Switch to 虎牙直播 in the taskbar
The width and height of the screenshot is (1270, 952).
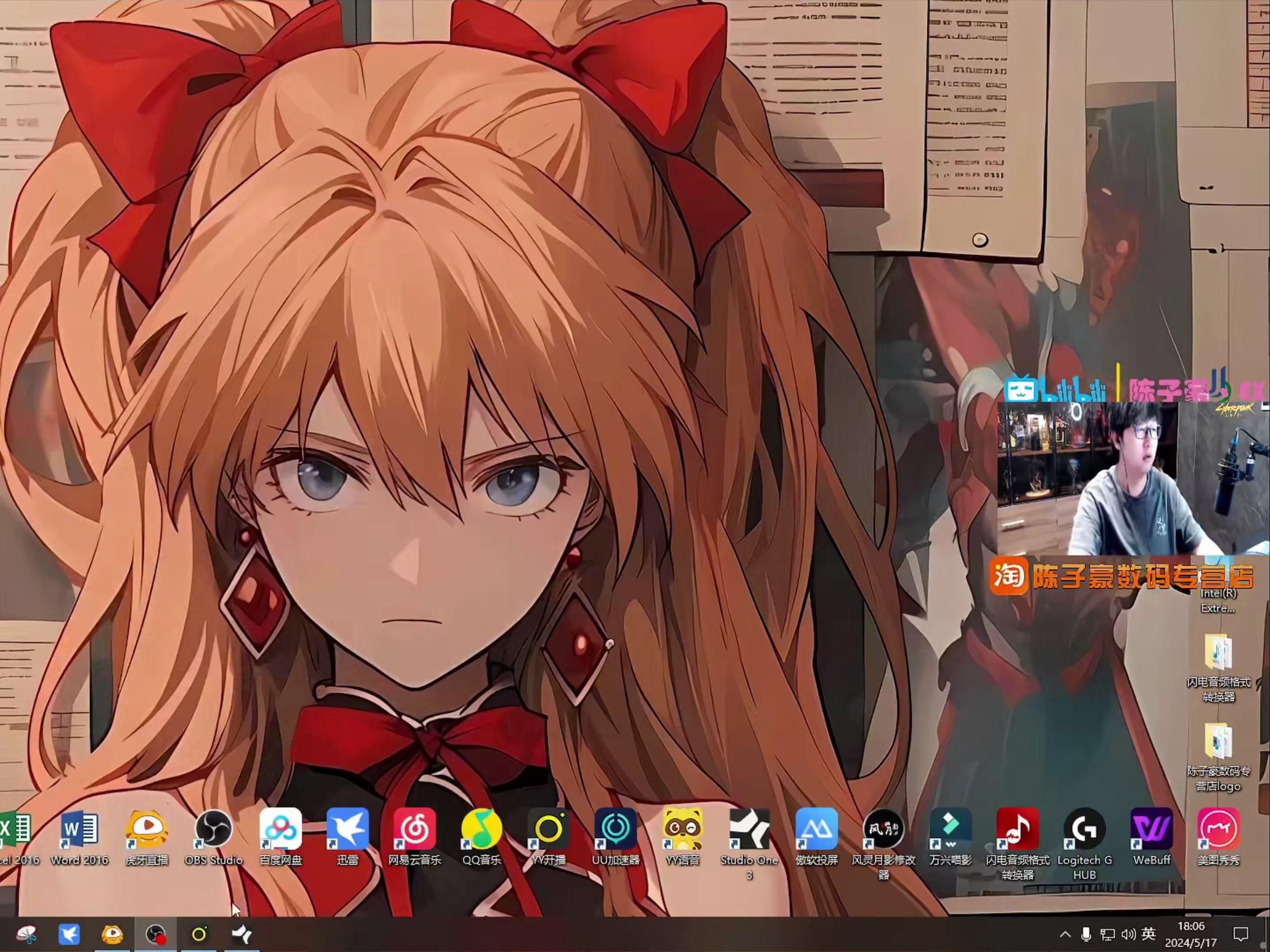(112, 935)
